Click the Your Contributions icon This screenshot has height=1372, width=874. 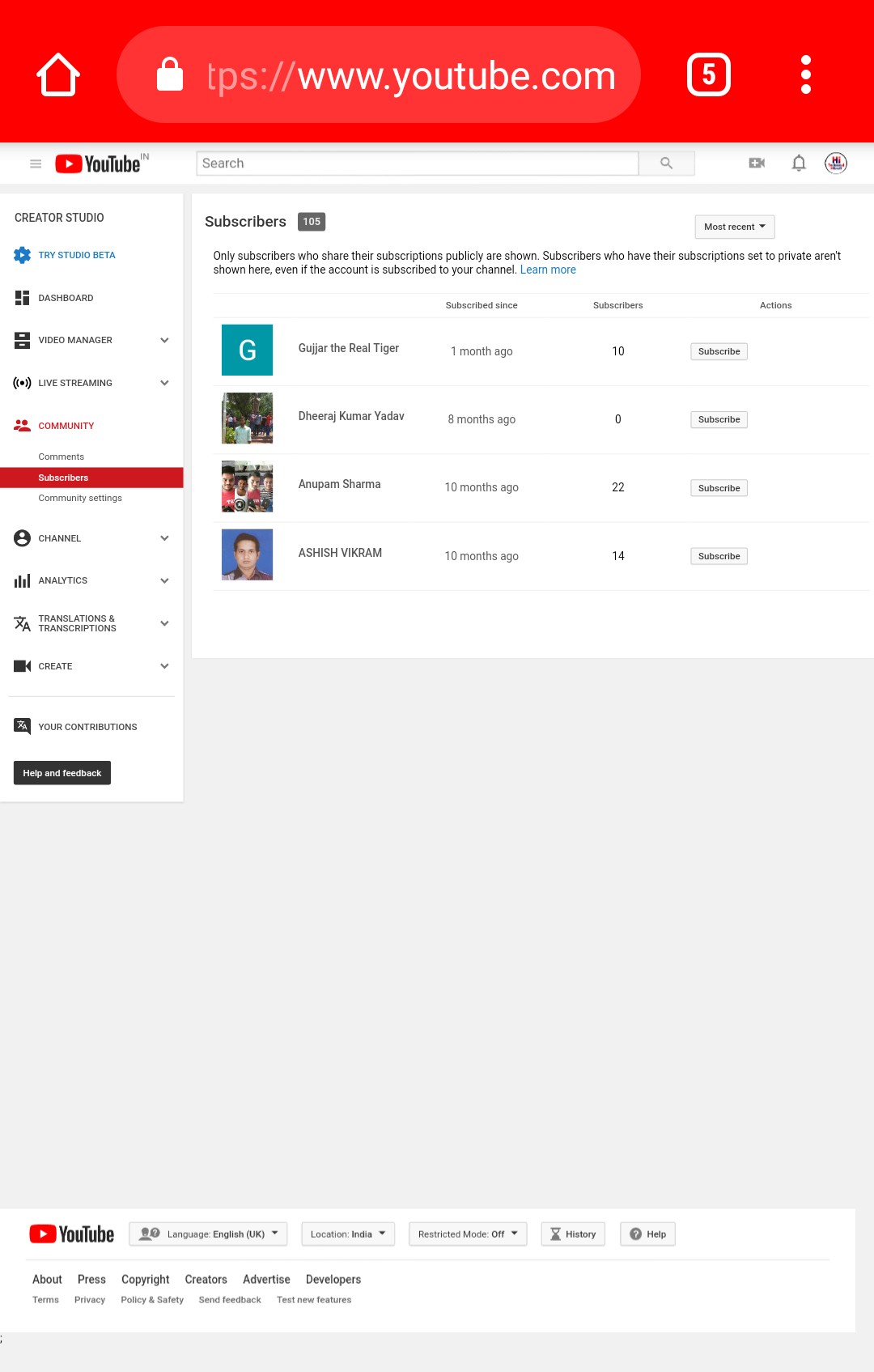coord(23,726)
